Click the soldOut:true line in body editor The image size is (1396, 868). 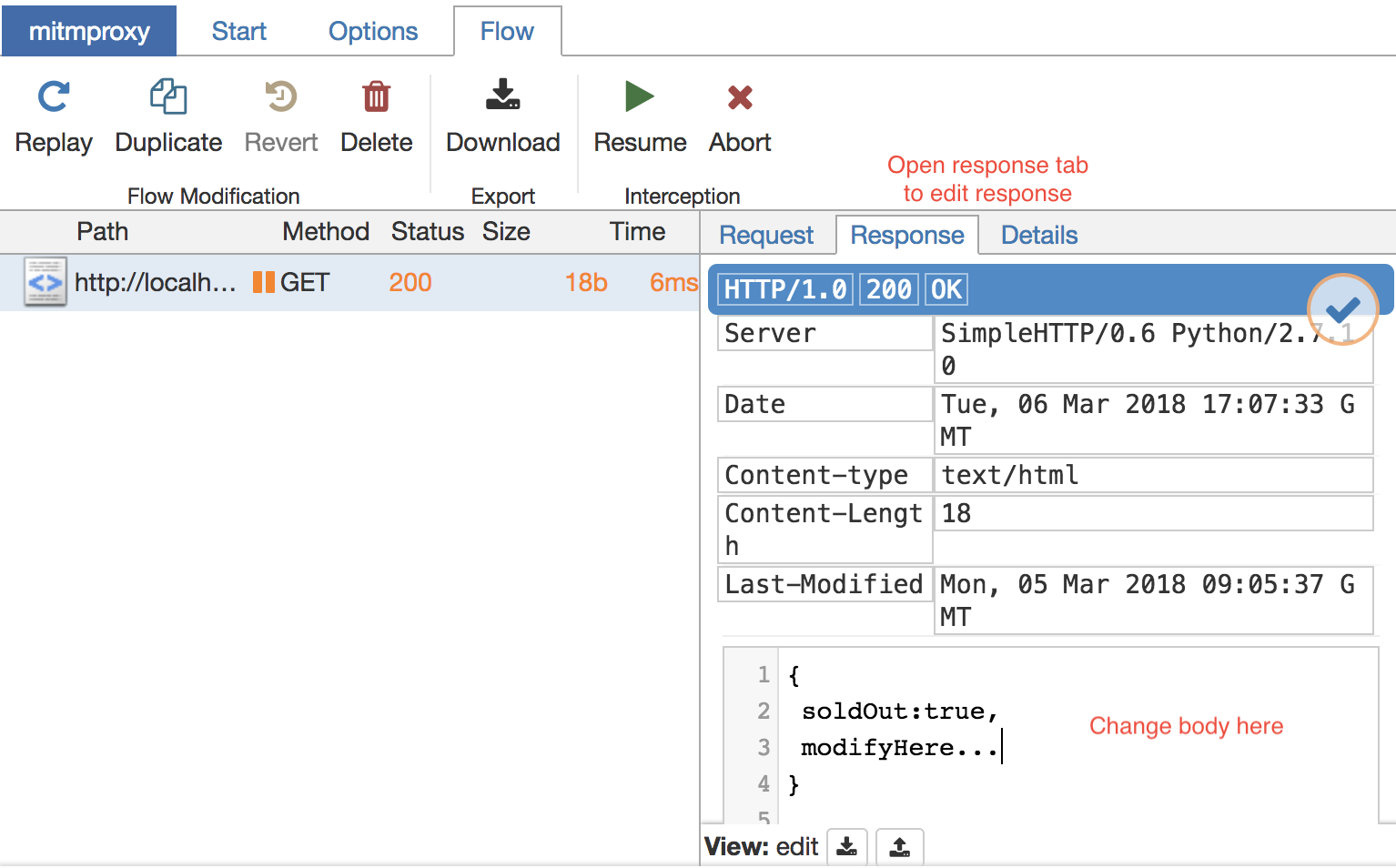[x=900, y=712]
